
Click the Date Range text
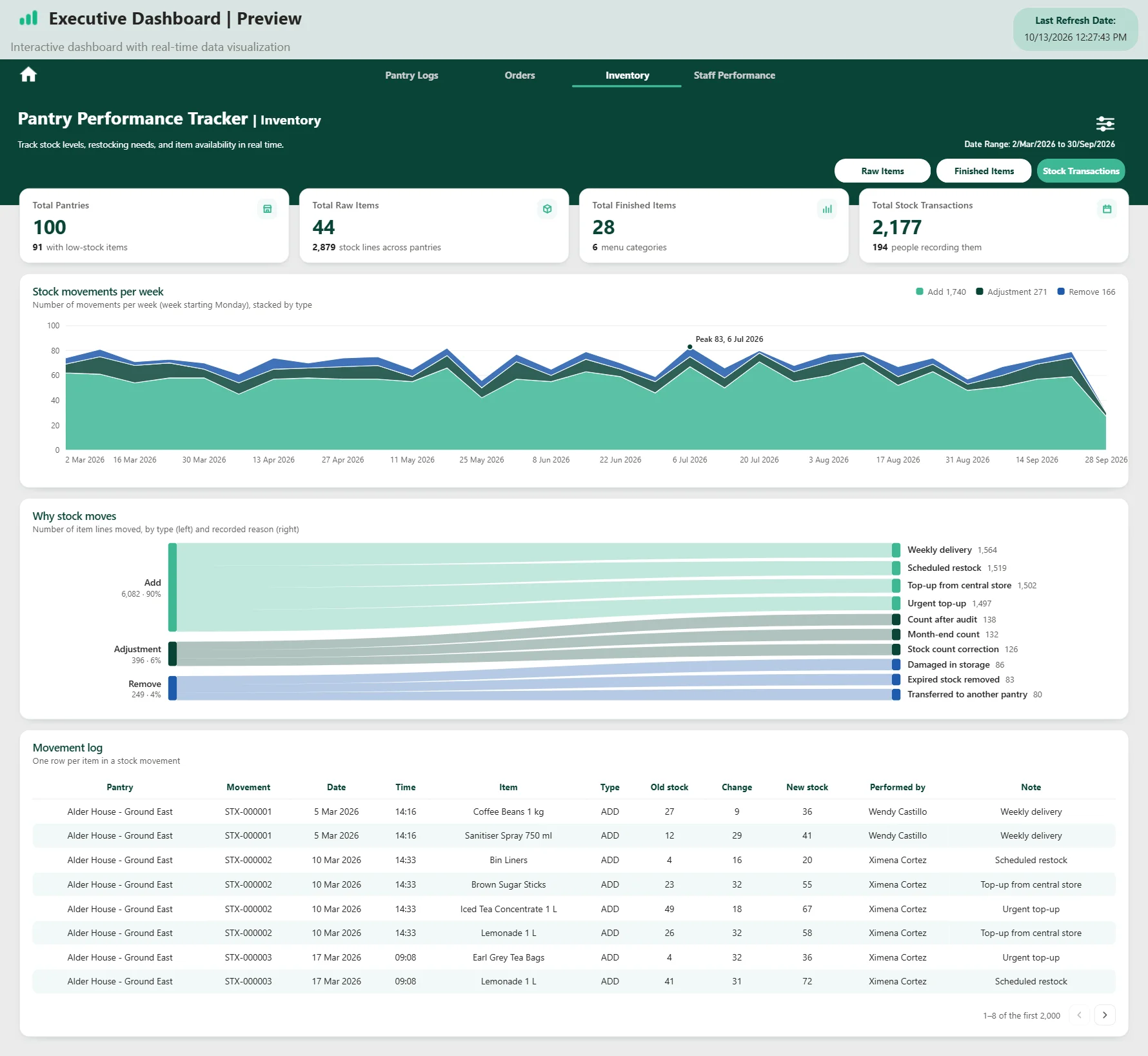(1039, 144)
